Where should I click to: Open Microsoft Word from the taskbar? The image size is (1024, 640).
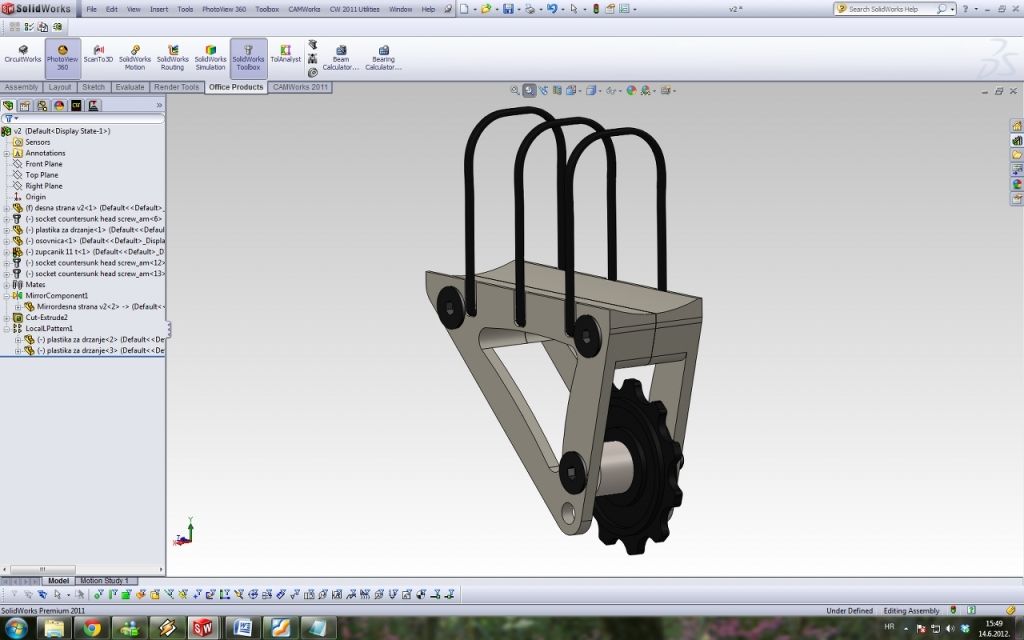tap(243, 628)
